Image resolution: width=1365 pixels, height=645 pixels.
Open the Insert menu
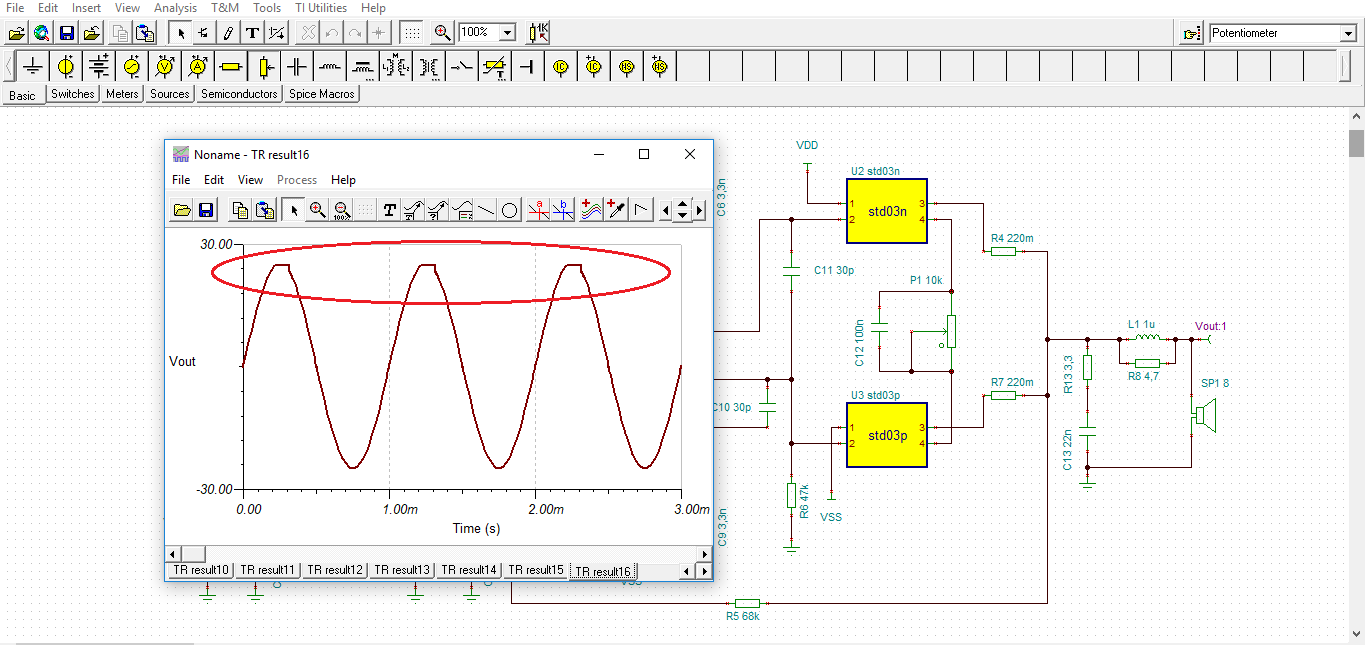(86, 8)
